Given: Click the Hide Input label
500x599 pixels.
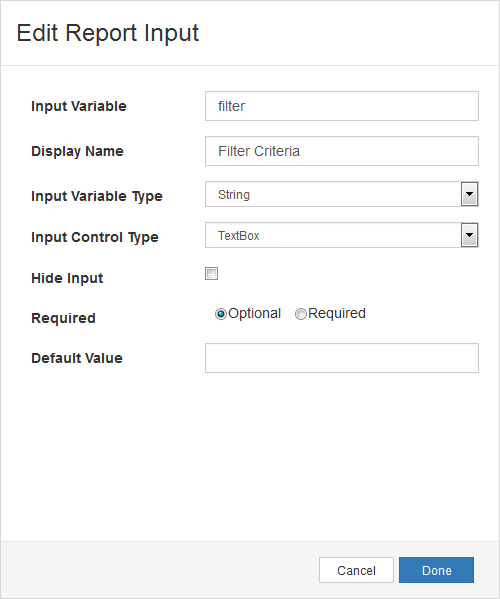Looking at the screenshot, I should pyautogui.click(x=67, y=278).
